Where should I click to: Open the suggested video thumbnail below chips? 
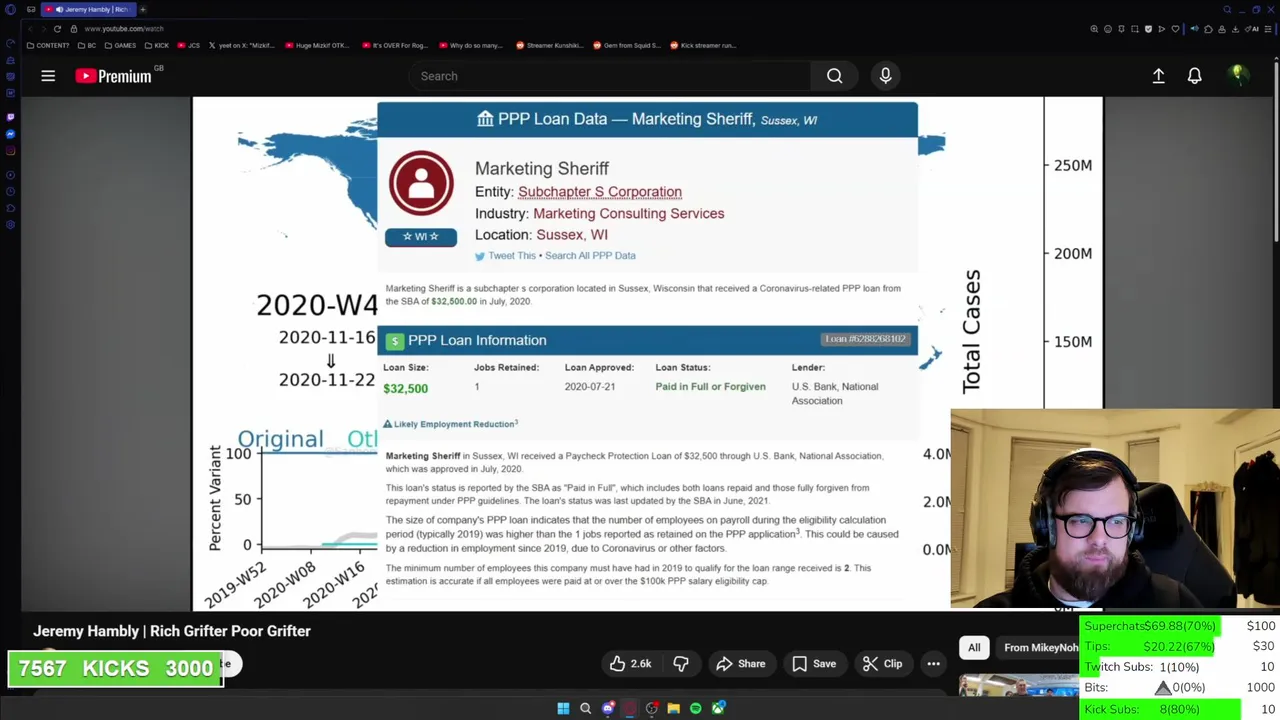1019,686
